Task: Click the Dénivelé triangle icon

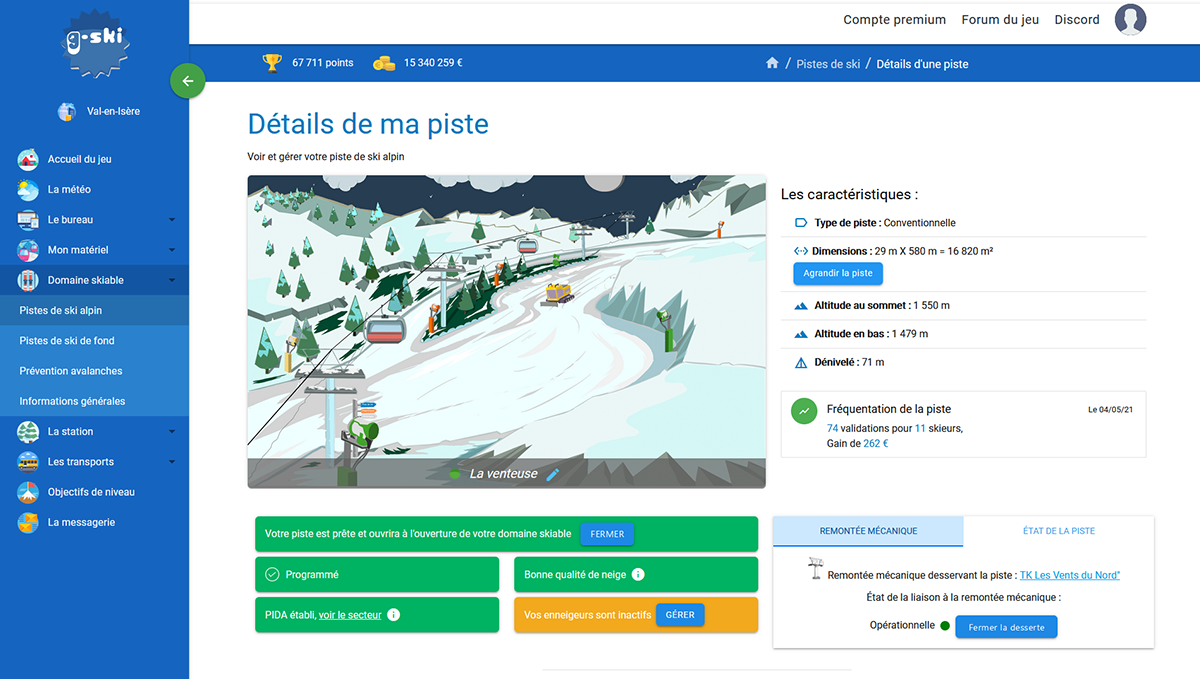Action: (800, 362)
